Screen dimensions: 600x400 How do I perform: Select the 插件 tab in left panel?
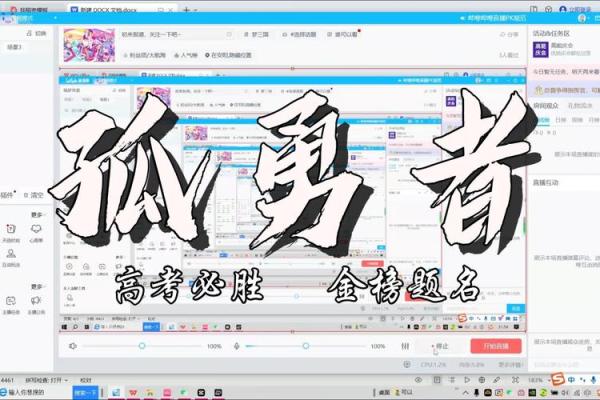pos(7,195)
